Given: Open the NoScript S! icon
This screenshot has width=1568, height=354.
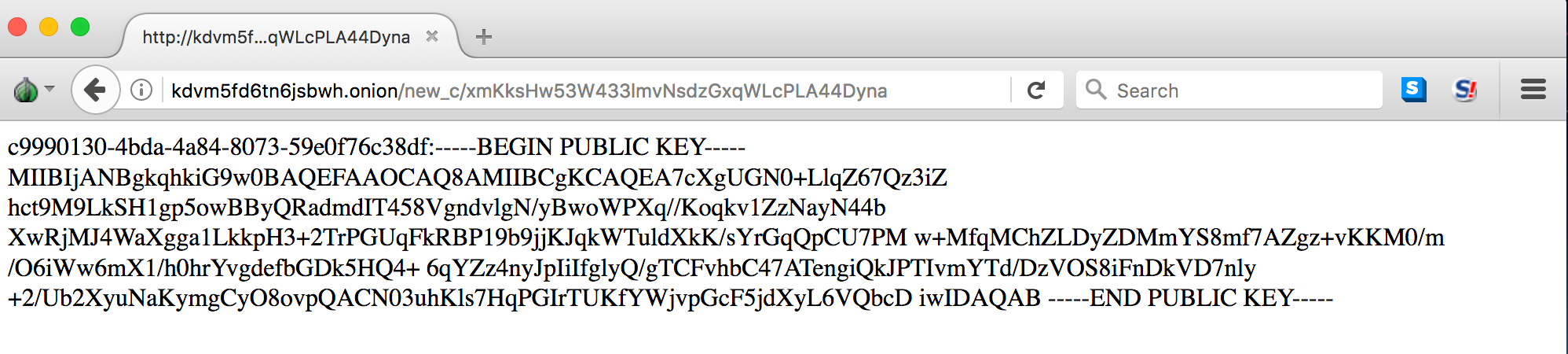Looking at the screenshot, I should tap(1466, 90).
